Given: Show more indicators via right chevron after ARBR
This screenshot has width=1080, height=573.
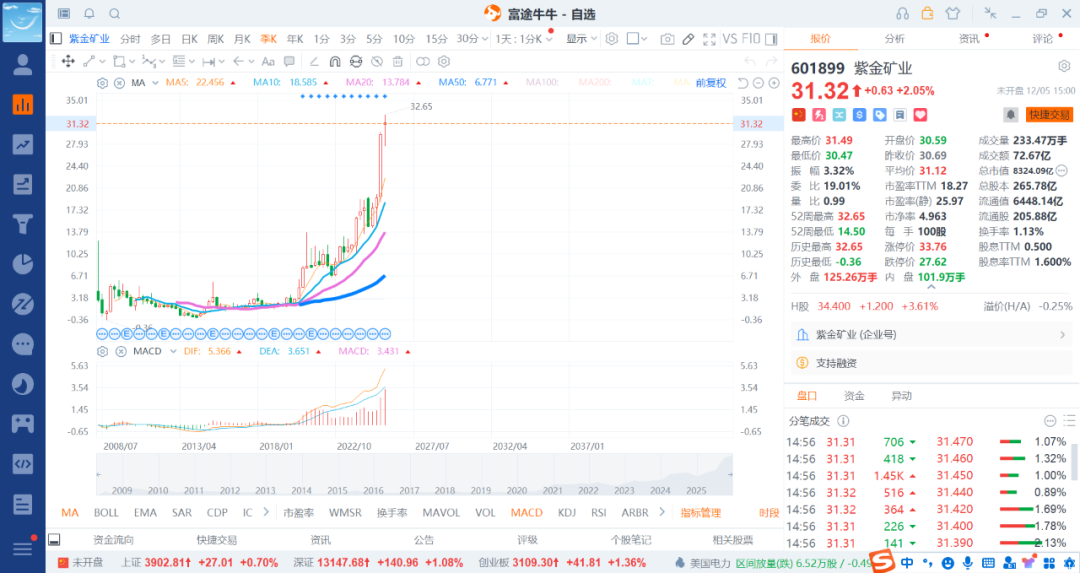Looking at the screenshot, I should click(662, 512).
